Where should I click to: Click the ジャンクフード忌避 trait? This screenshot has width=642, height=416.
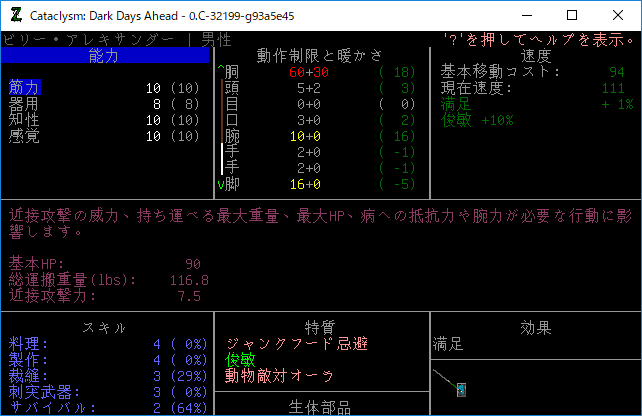point(297,344)
